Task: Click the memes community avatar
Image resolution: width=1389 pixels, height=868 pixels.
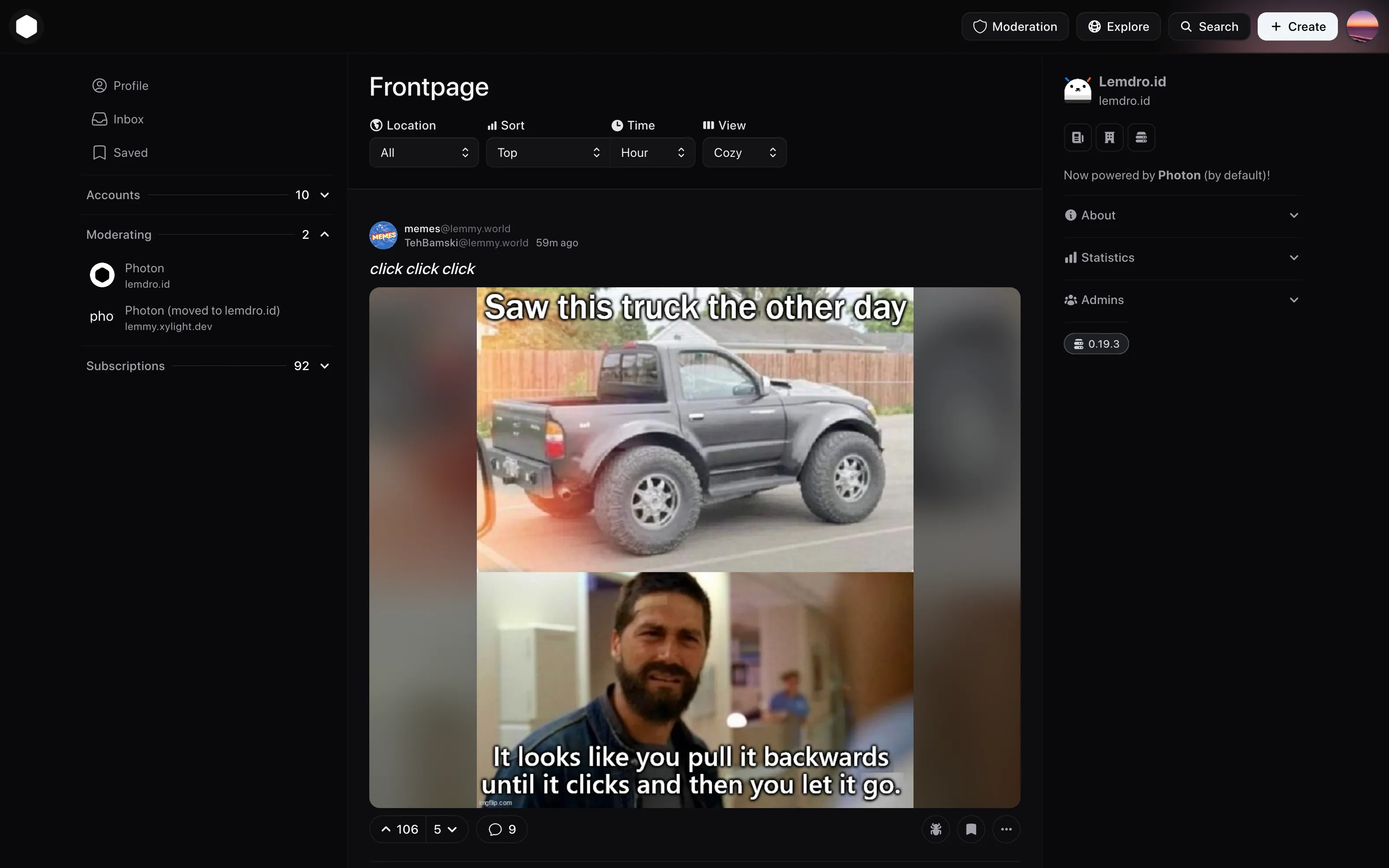Action: (383, 235)
